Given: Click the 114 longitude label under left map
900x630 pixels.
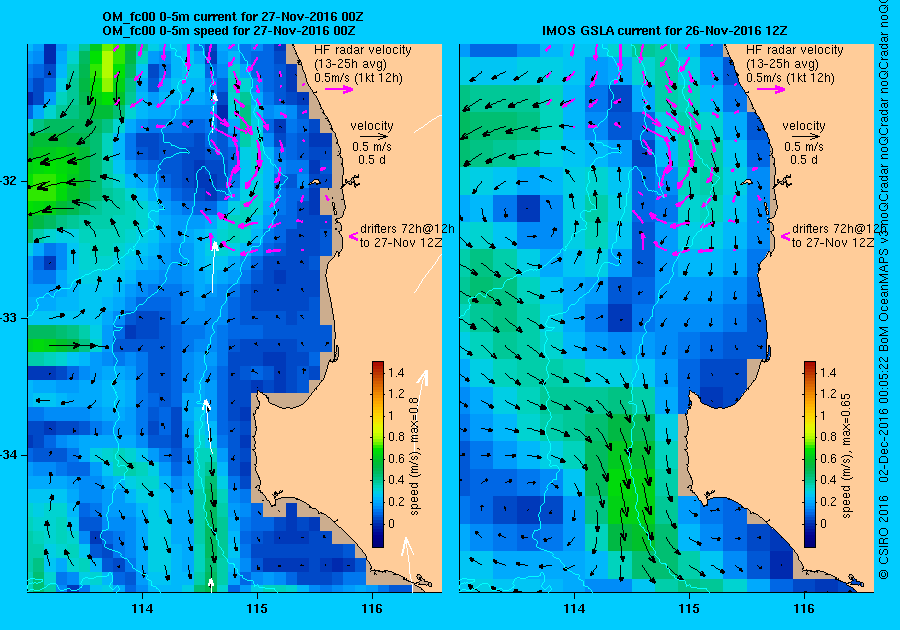Looking at the screenshot, I should pyautogui.click(x=142, y=609).
